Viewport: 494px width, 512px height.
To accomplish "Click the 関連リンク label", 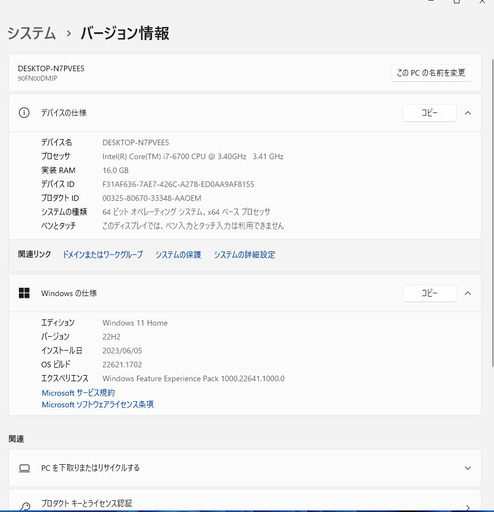I will 34,254.
